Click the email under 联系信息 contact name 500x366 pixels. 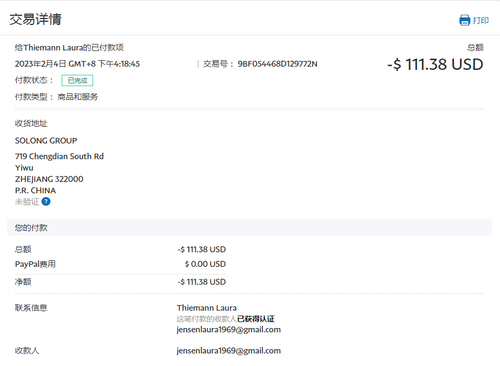tap(229, 330)
